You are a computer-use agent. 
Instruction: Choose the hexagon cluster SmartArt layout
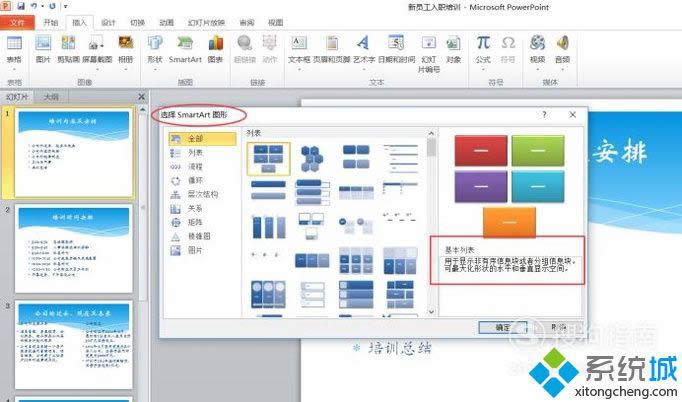tap(312, 159)
